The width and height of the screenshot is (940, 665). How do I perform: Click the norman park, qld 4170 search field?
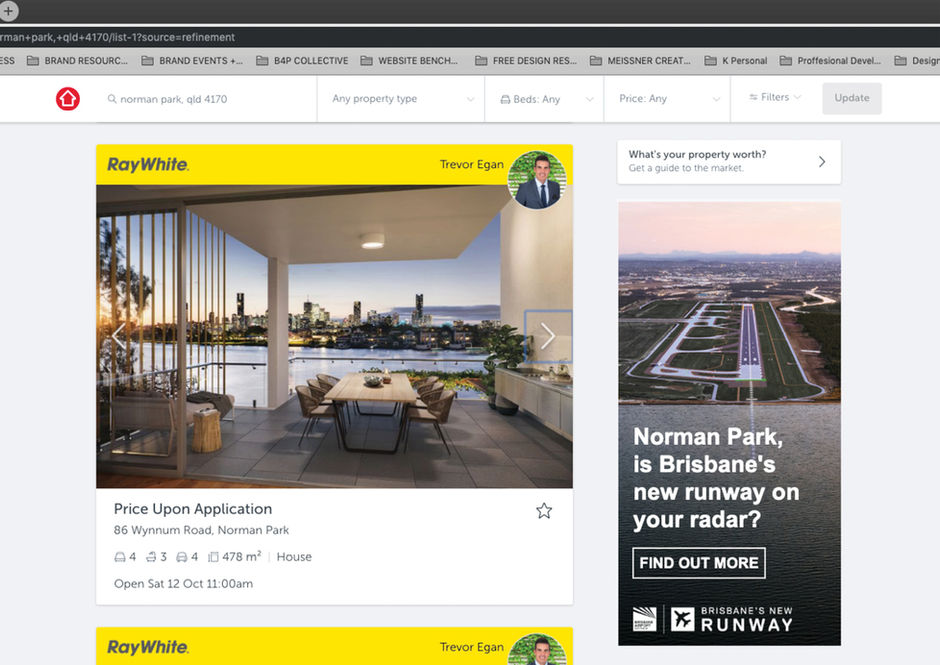(206, 99)
